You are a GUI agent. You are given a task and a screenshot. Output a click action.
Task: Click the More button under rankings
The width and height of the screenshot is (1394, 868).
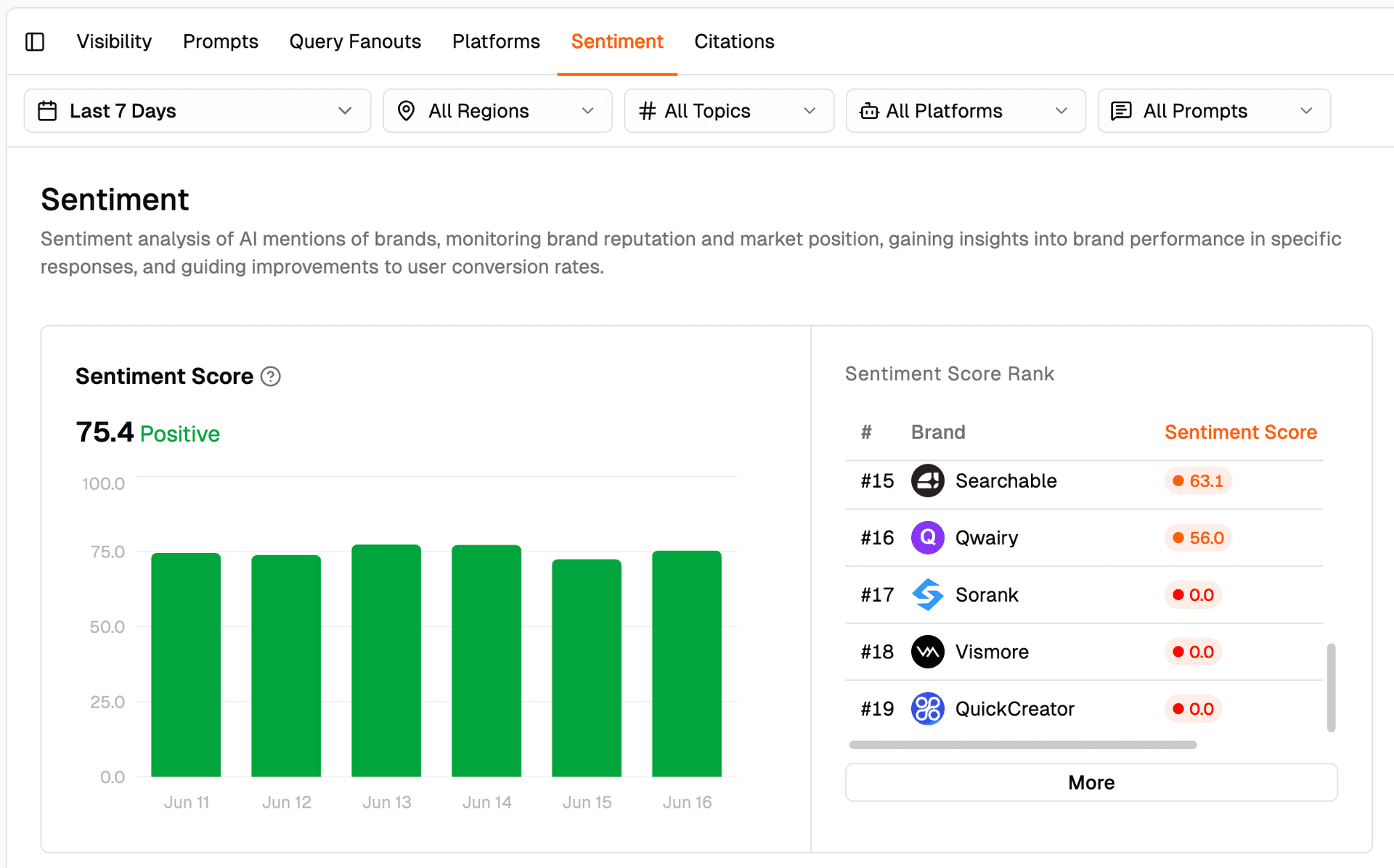coord(1091,782)
